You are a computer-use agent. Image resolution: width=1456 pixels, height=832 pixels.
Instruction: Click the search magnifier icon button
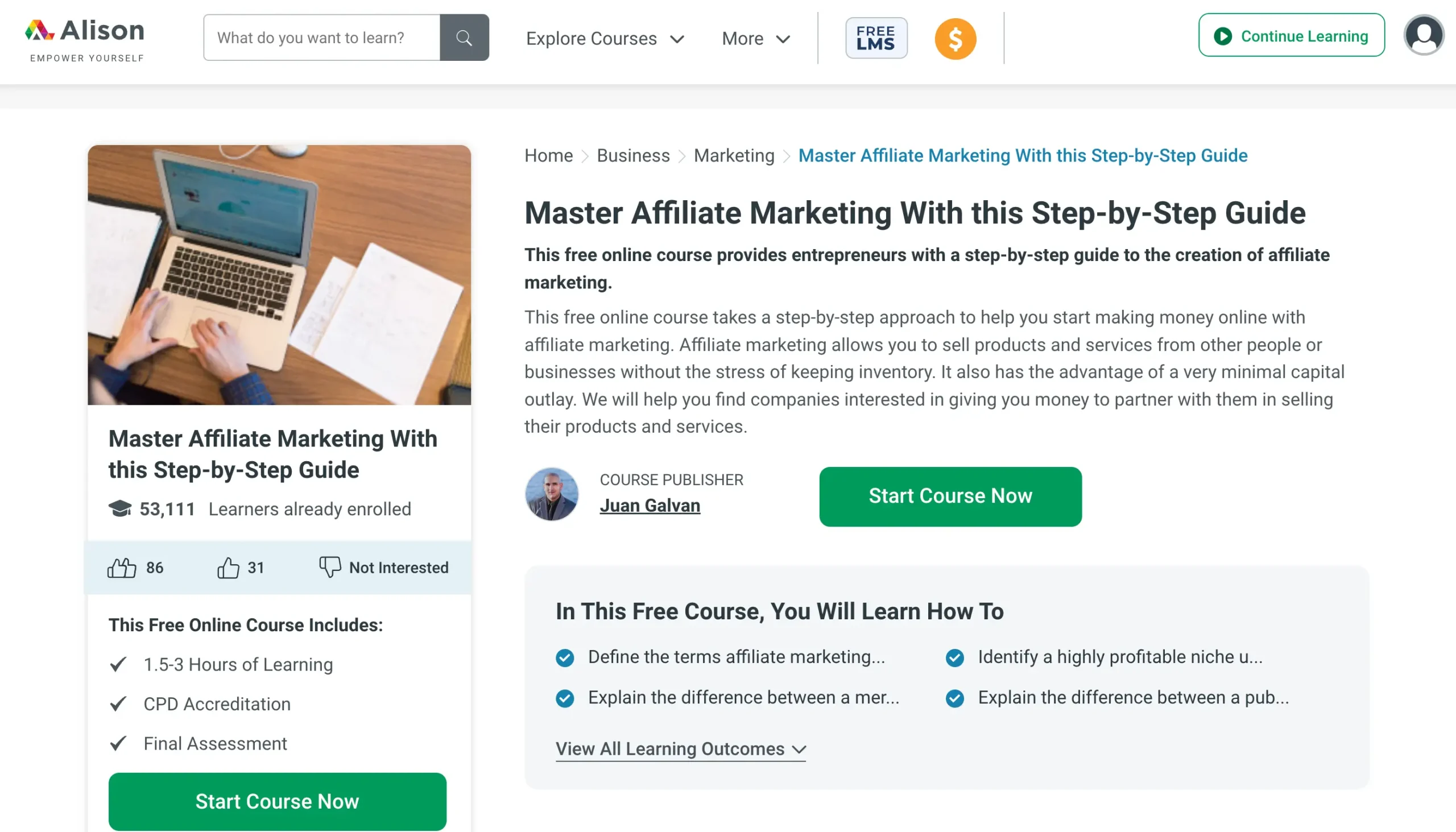point(464,38)
